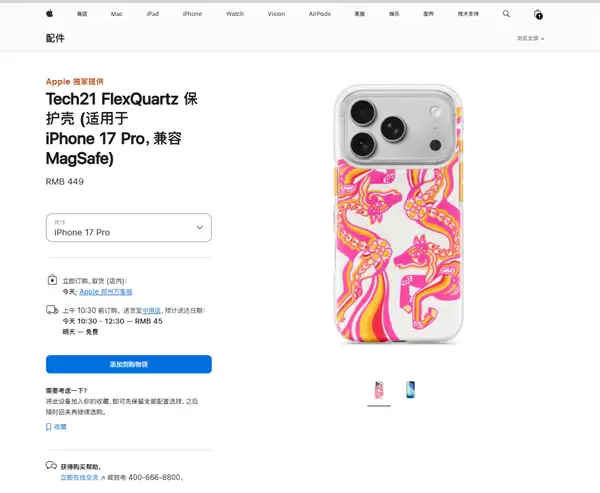This screenshot has width=600, height=493.
Task: Click the large phone case product image
Action: click(x=395, y=215)
